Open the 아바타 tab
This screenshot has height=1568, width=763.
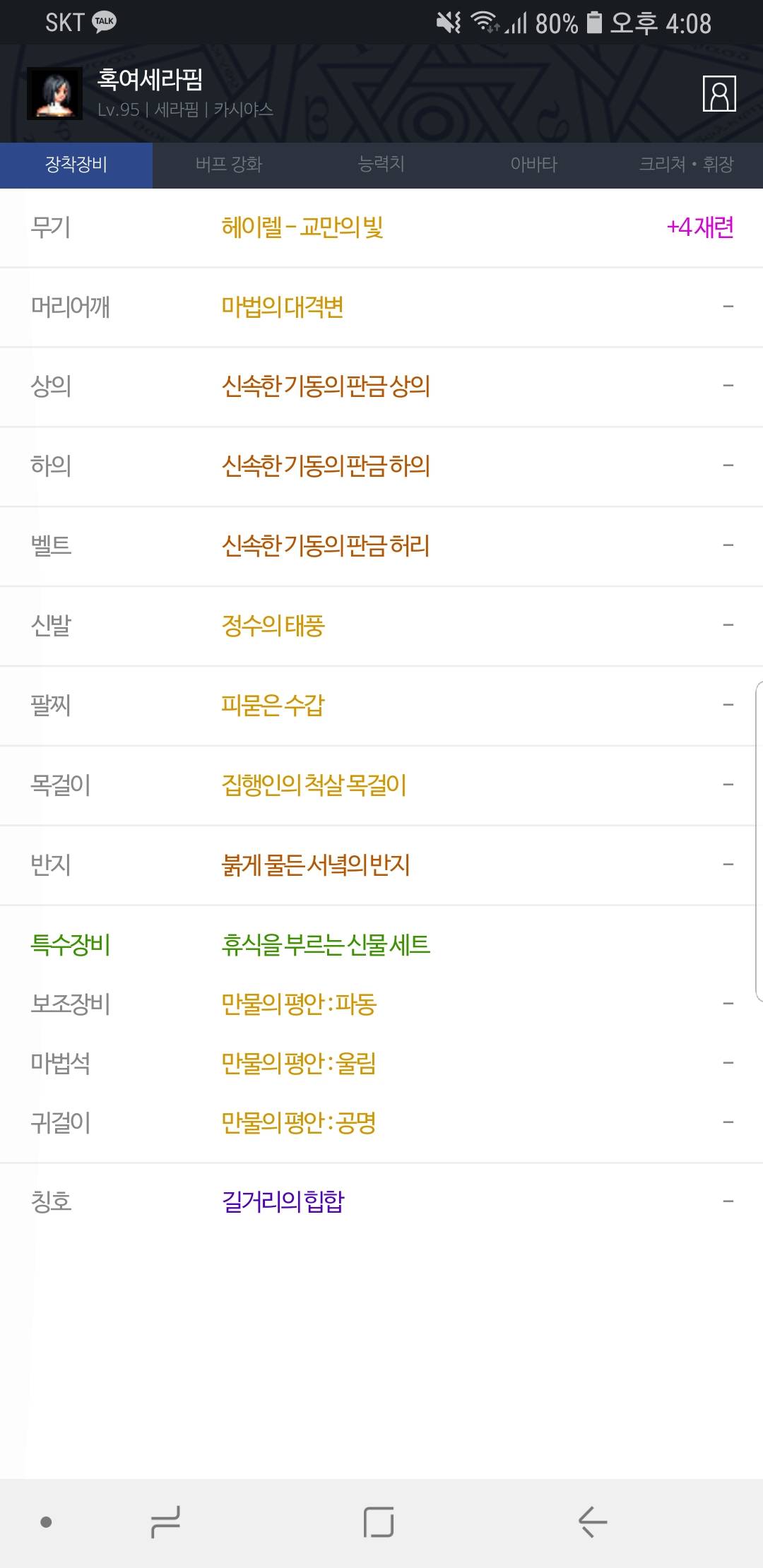(534, 165)
